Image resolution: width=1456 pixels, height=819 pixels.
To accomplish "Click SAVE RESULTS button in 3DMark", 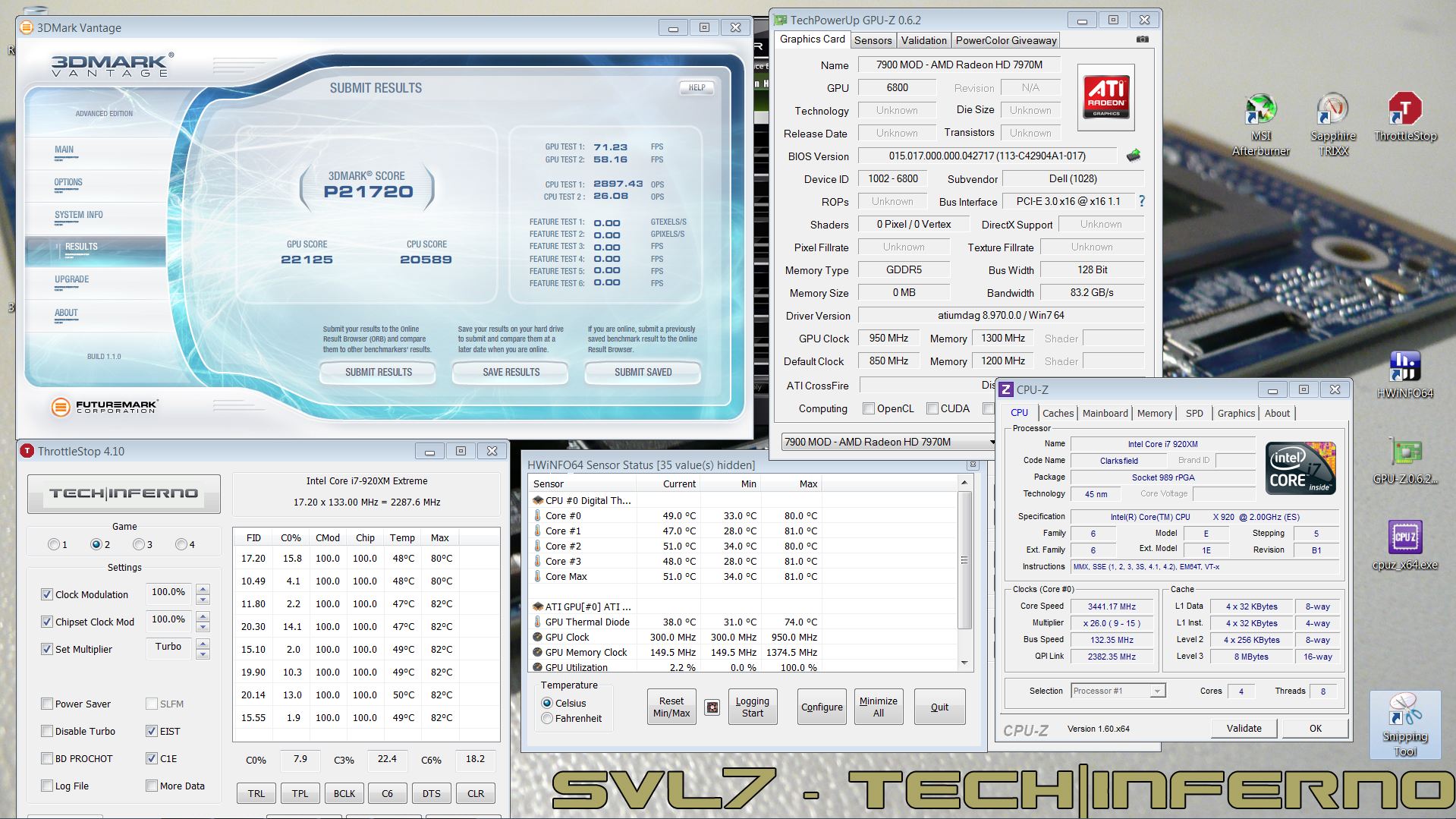I will pyautogui.click(x=511, y=372).
